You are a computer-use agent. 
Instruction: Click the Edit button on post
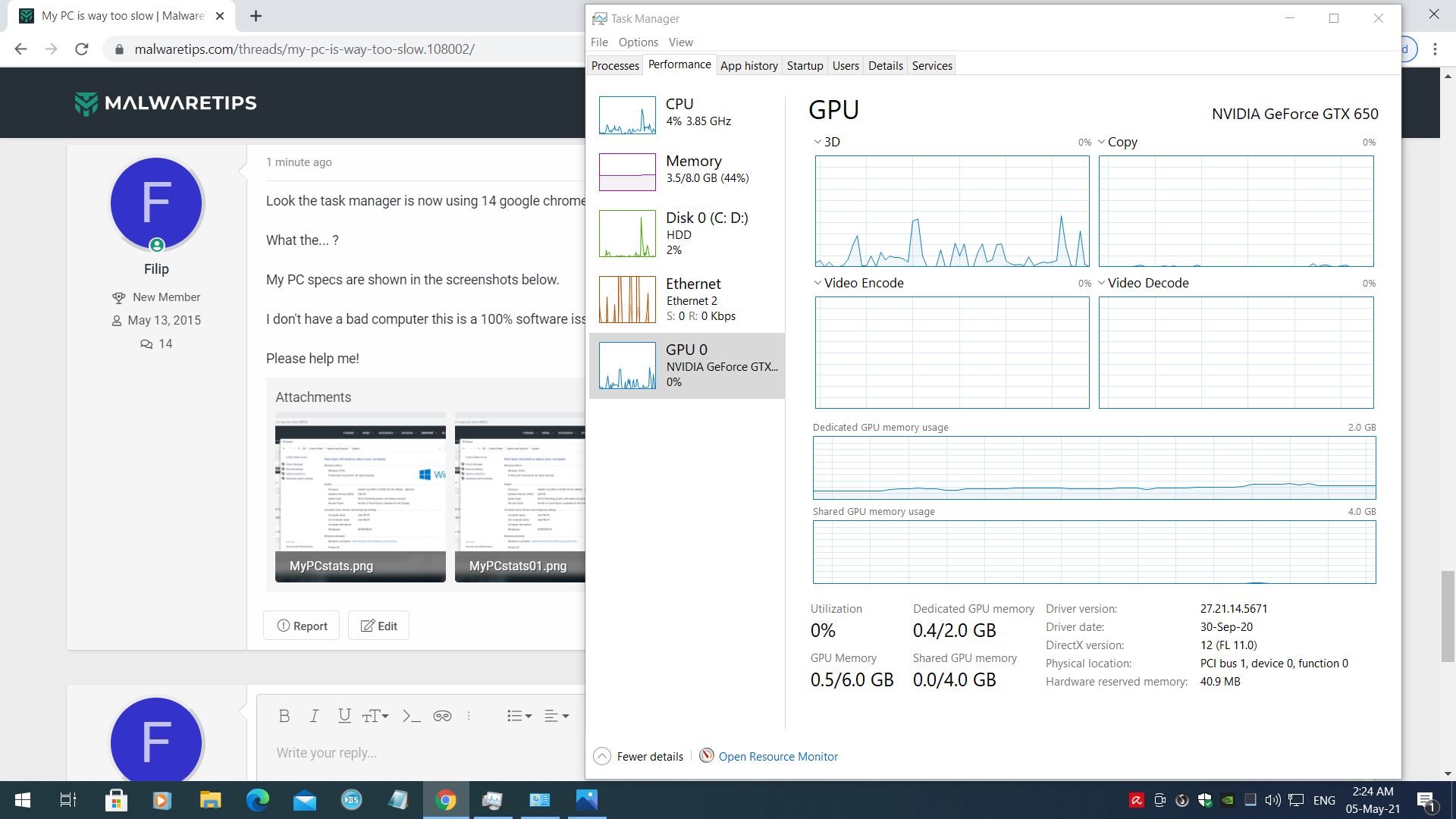(378, 626)
